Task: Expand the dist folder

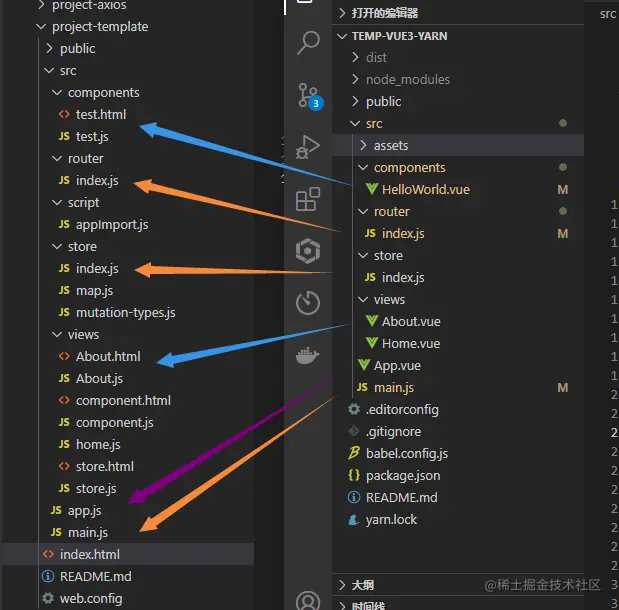Action: (x=355, y=57)
